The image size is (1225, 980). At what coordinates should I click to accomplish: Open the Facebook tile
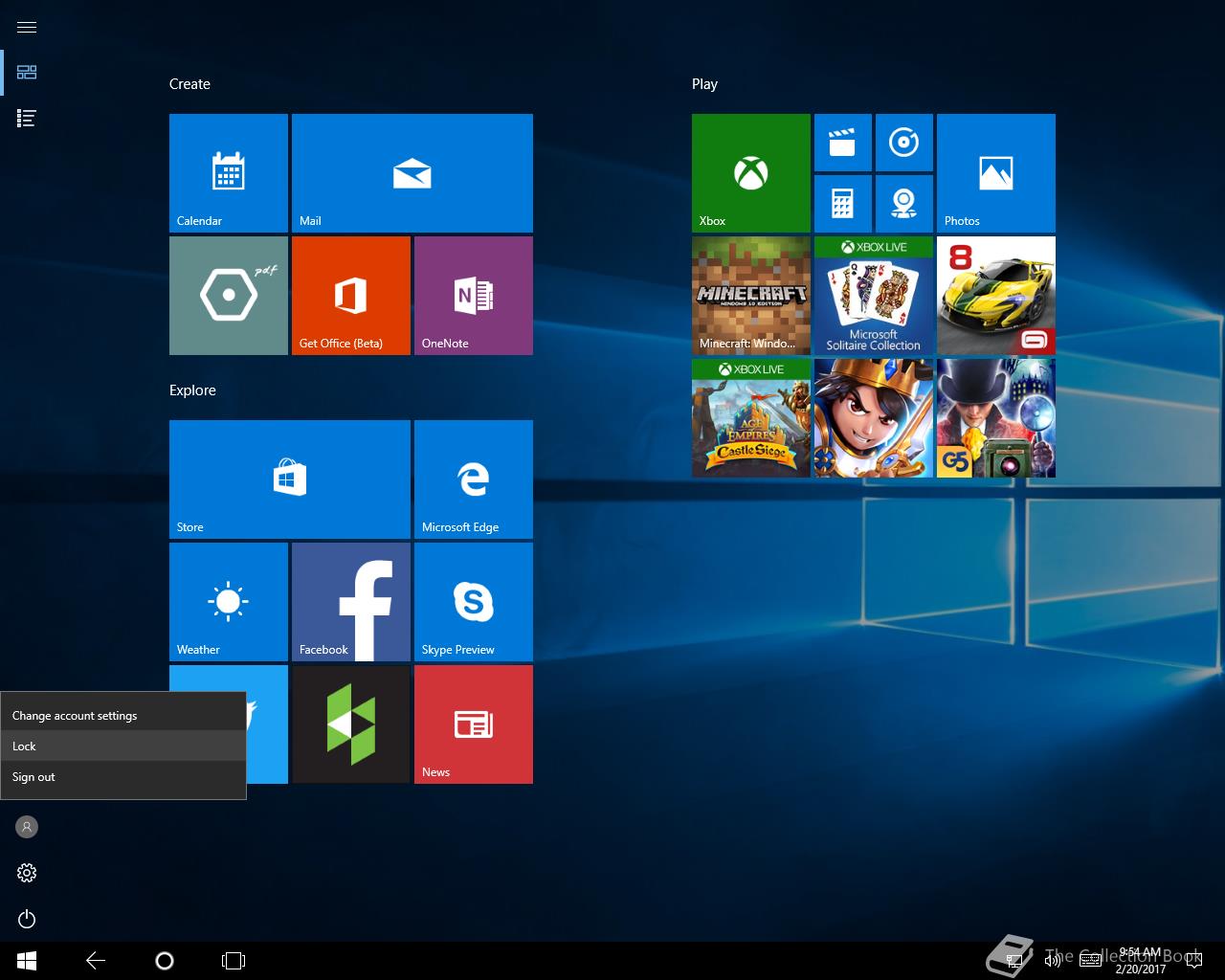point(351,602)
